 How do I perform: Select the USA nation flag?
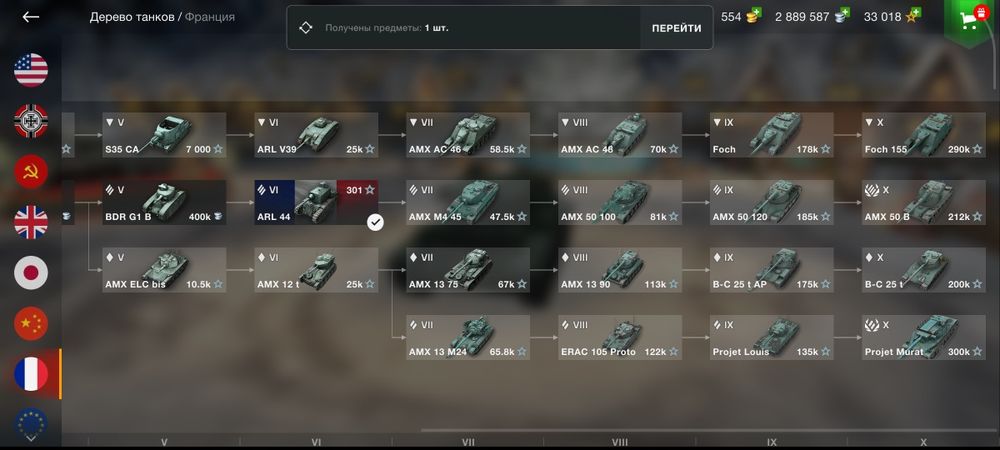[x=31, y=70]
